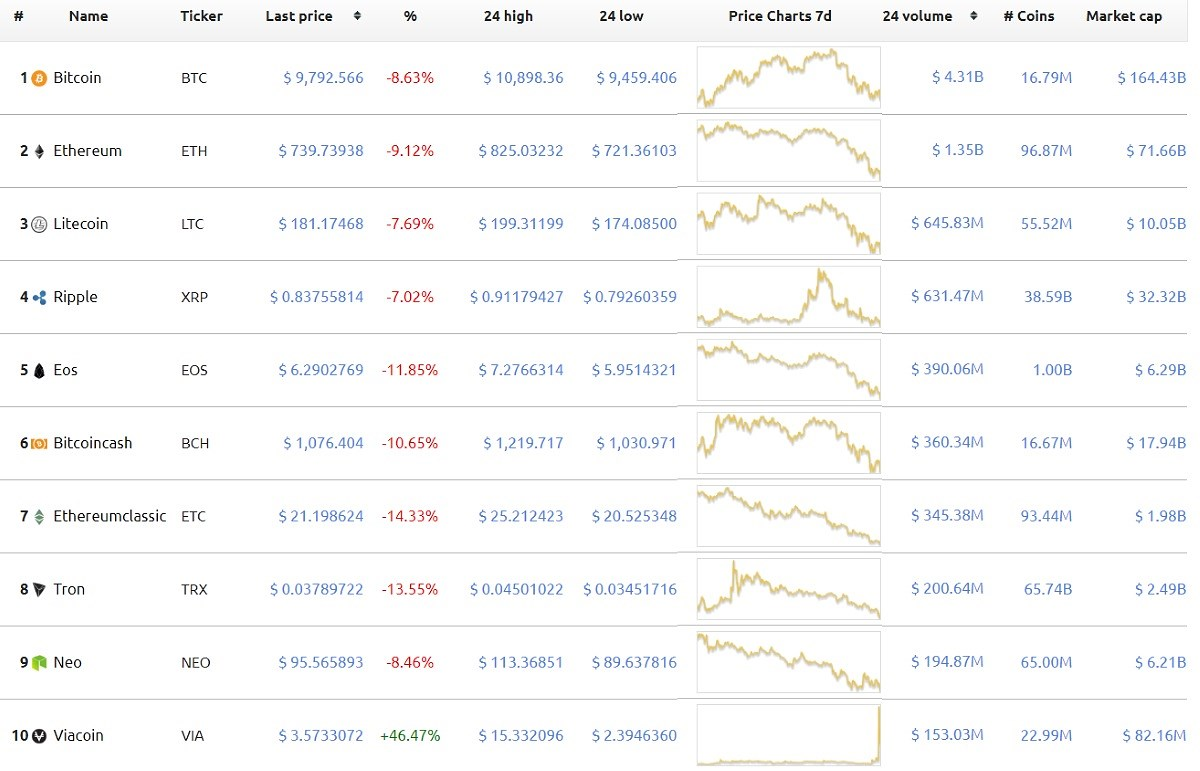Click the # Coins column header
Screen dimensions: 1200x771
1029,16
